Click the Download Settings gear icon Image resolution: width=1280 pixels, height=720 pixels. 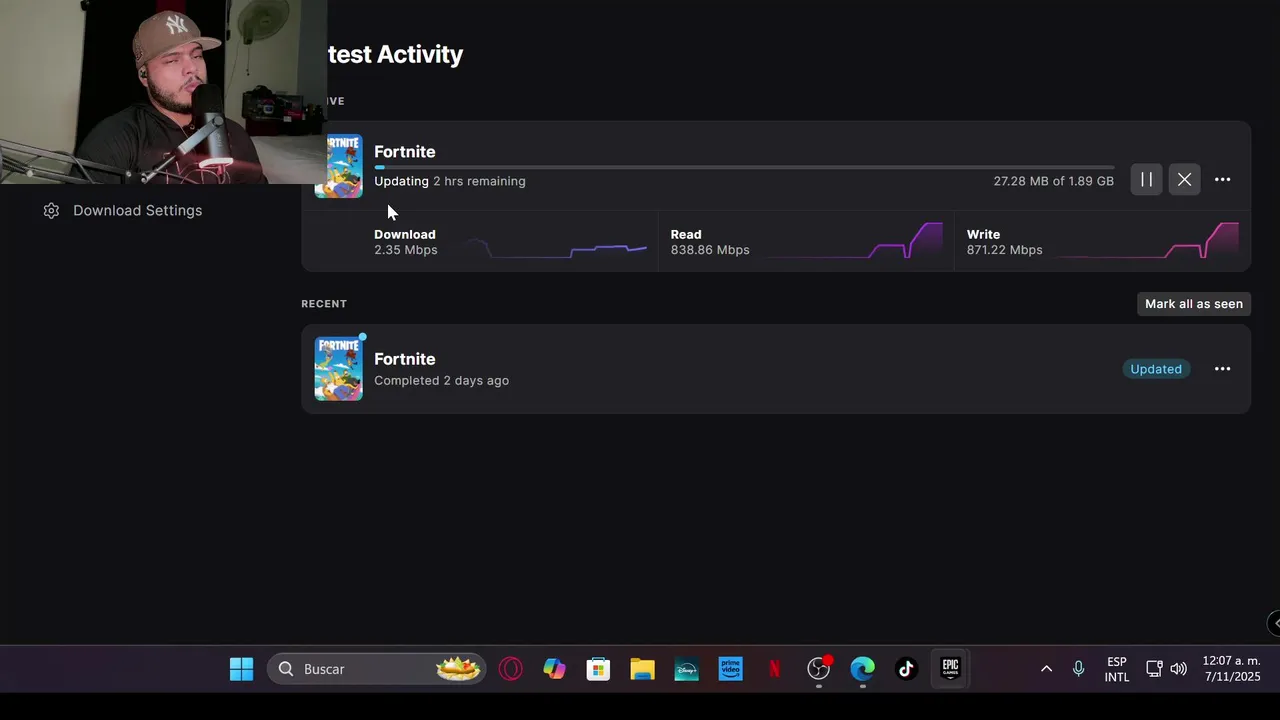coord(51,211)
